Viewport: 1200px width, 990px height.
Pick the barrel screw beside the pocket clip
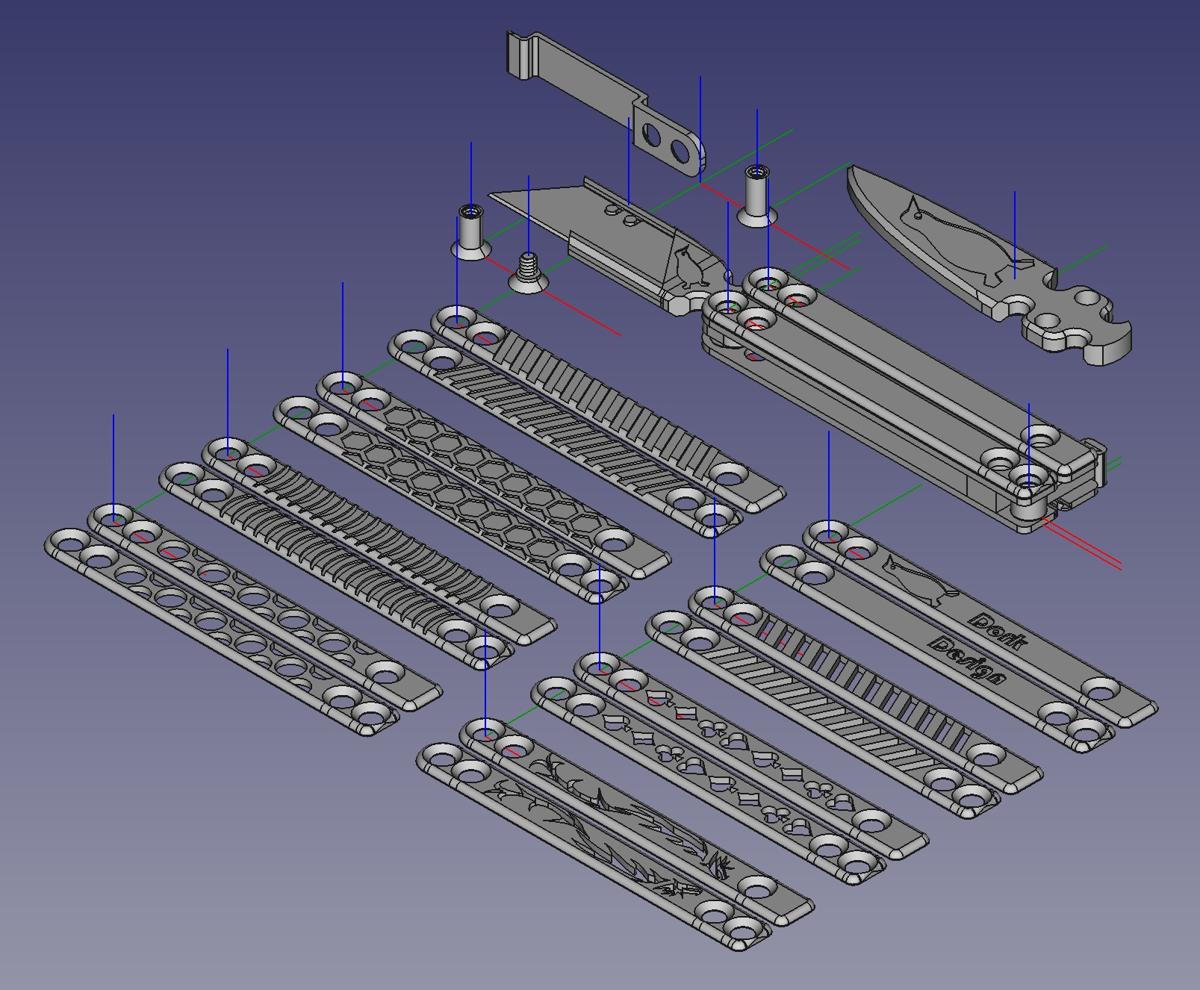[x=757, y=194]
